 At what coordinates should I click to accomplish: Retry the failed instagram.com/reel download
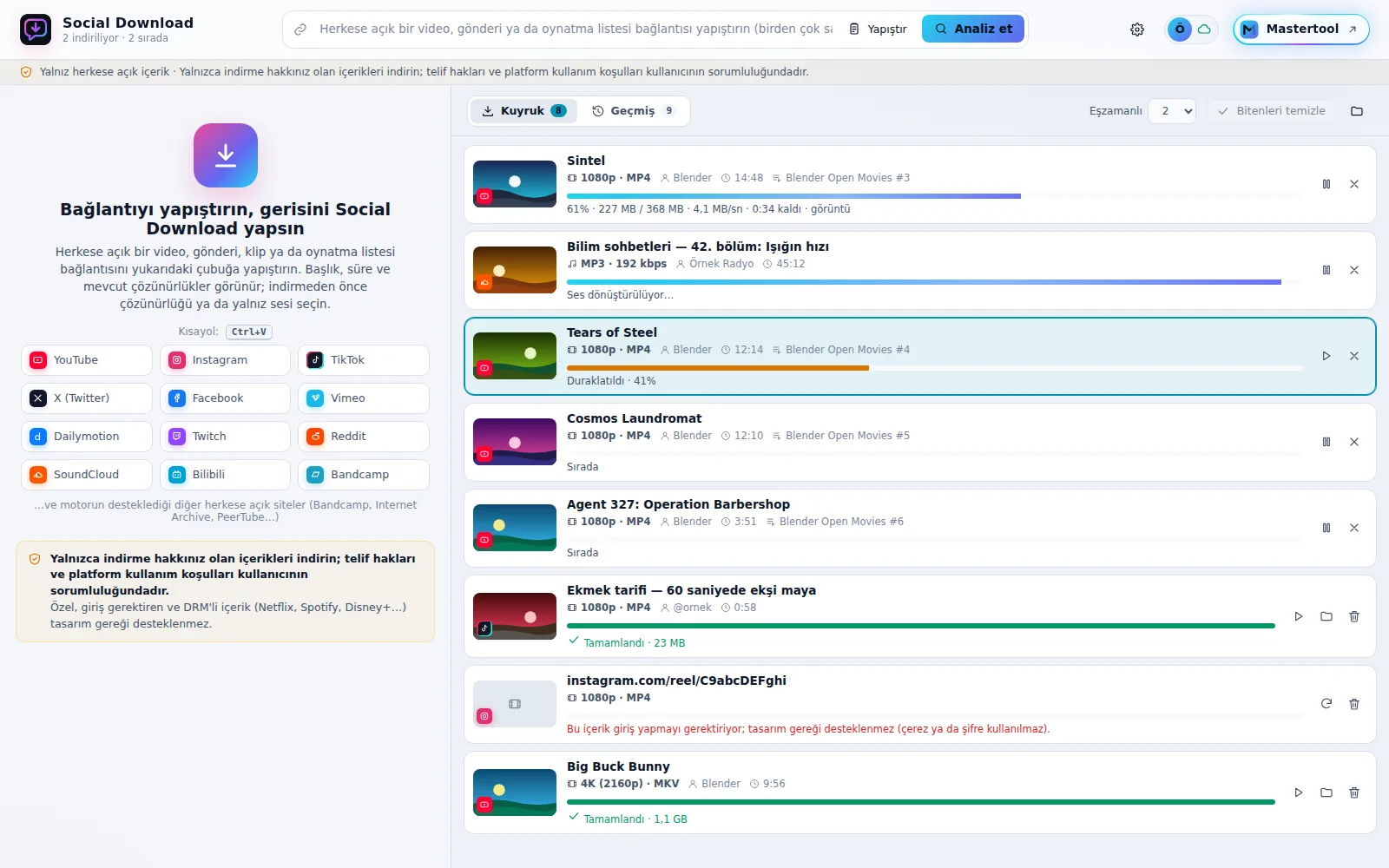click(1326, 704)
